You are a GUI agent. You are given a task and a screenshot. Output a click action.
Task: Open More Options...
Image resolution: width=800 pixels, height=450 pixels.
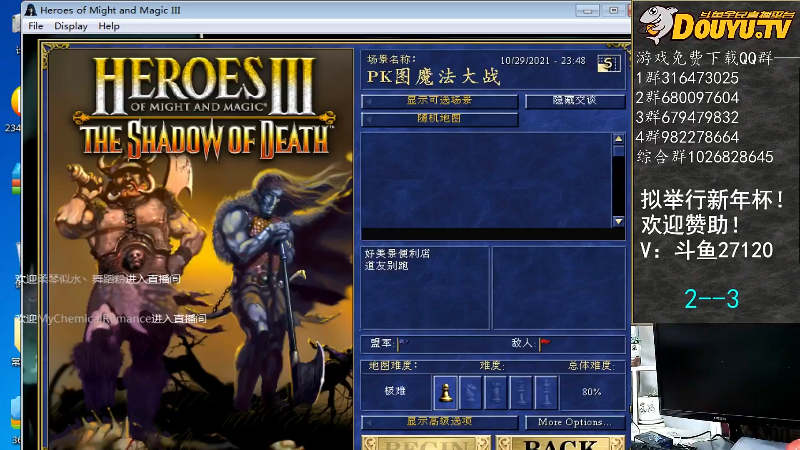tap(574, 422)
